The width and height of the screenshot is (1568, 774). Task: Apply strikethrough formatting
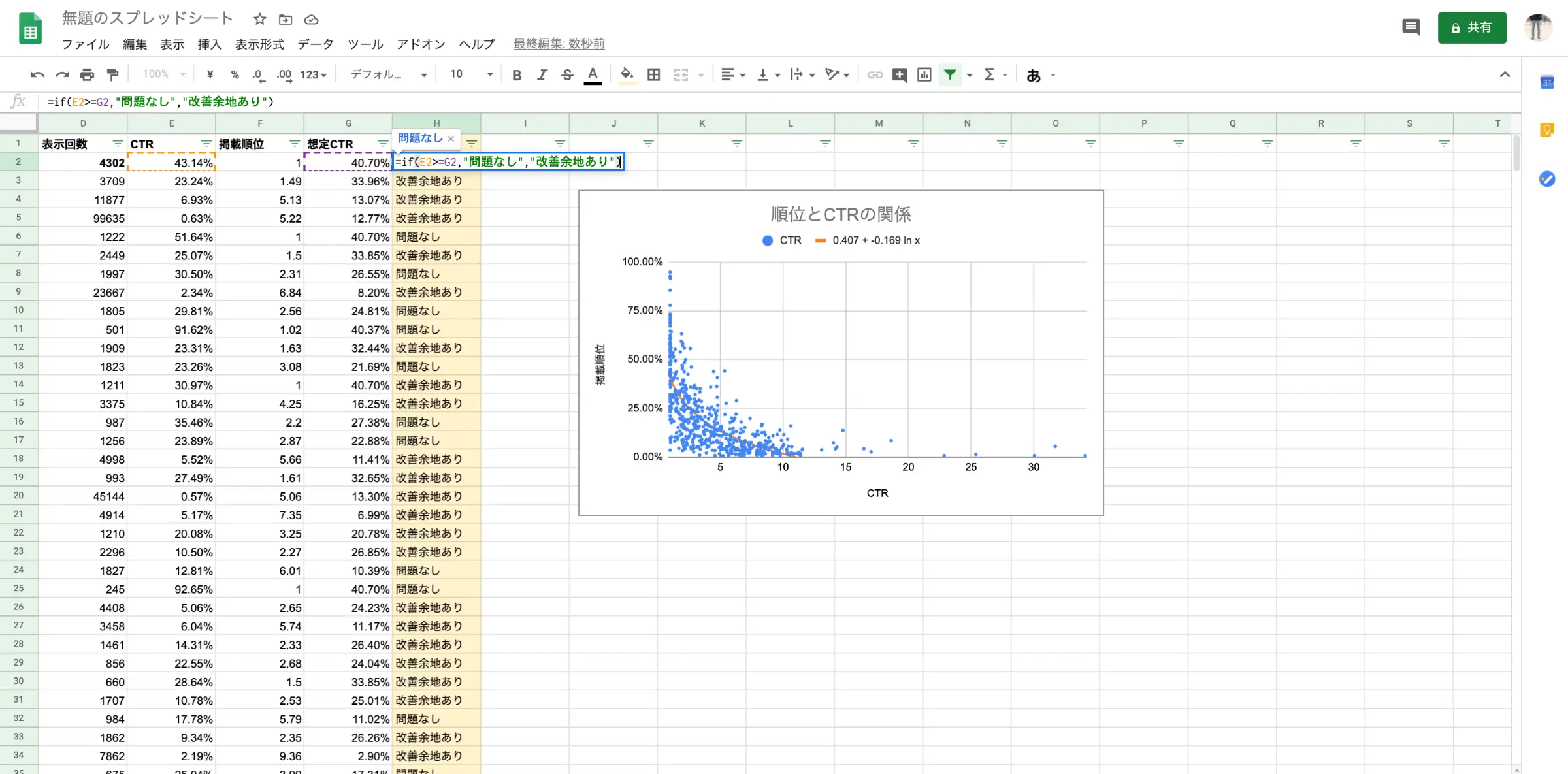pos(567,74)
